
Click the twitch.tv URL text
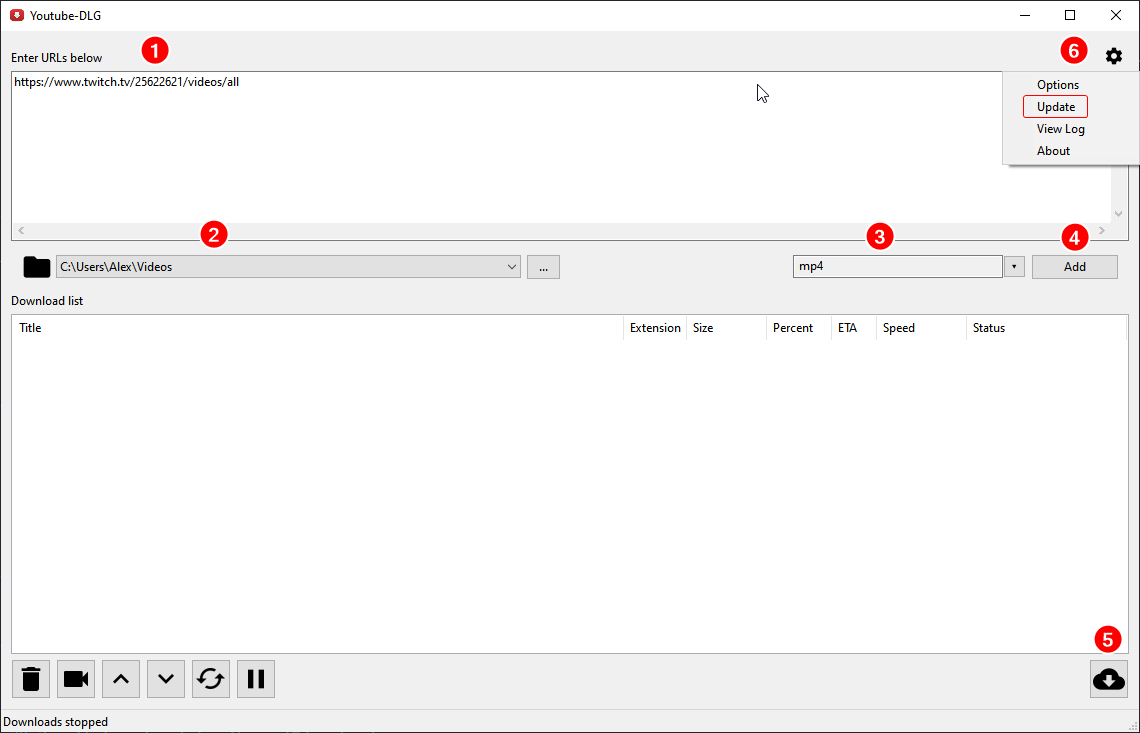[127, 82]
